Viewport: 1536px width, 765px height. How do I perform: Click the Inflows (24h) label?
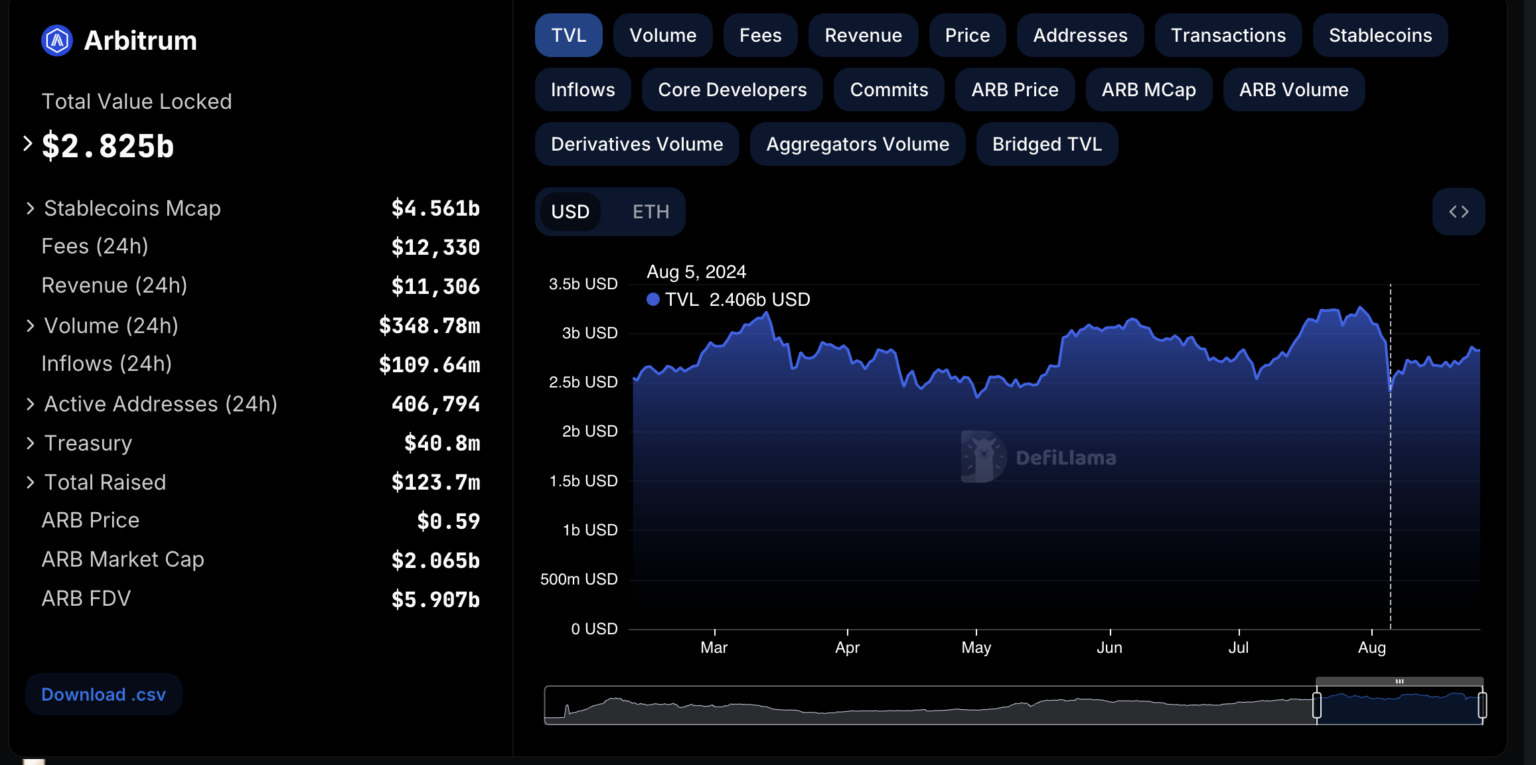tap(107, 364)
